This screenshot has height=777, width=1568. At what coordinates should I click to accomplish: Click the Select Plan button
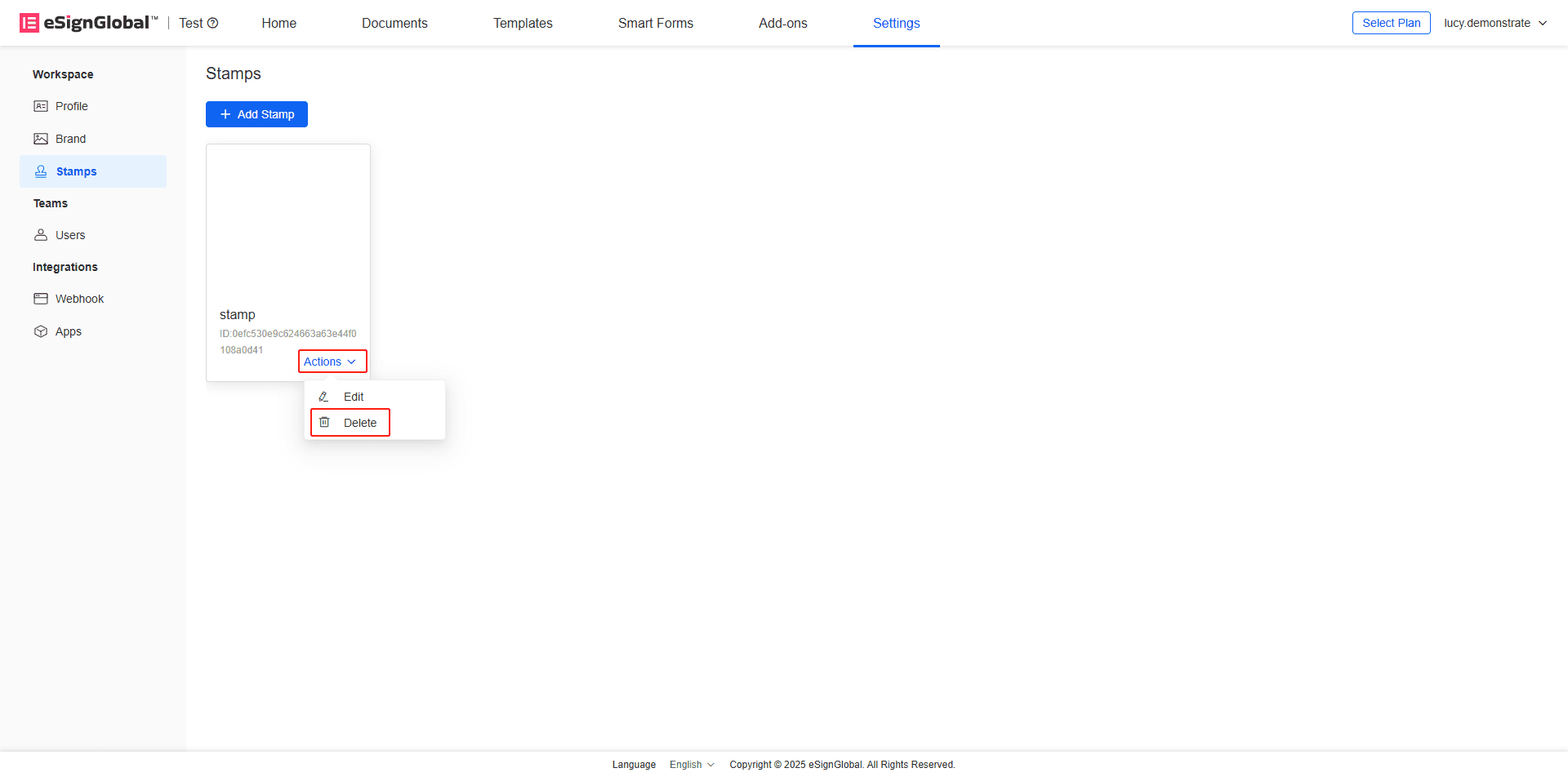[1391, 23]
